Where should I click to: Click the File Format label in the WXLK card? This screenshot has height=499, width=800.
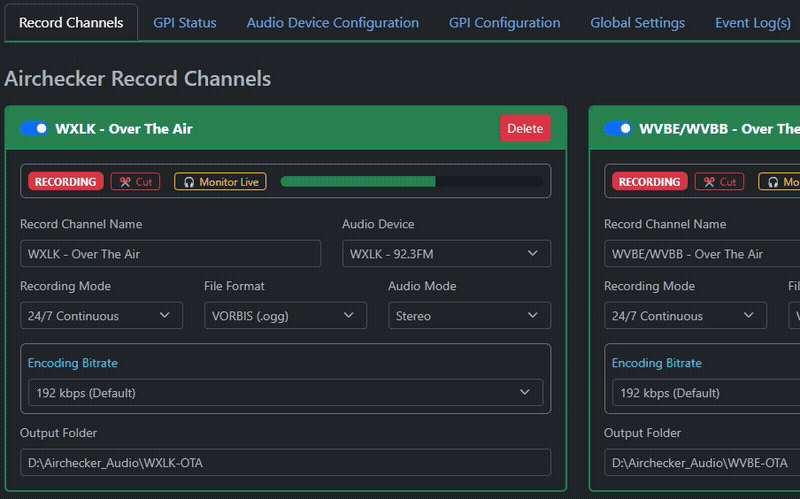[x=234, y=286]
